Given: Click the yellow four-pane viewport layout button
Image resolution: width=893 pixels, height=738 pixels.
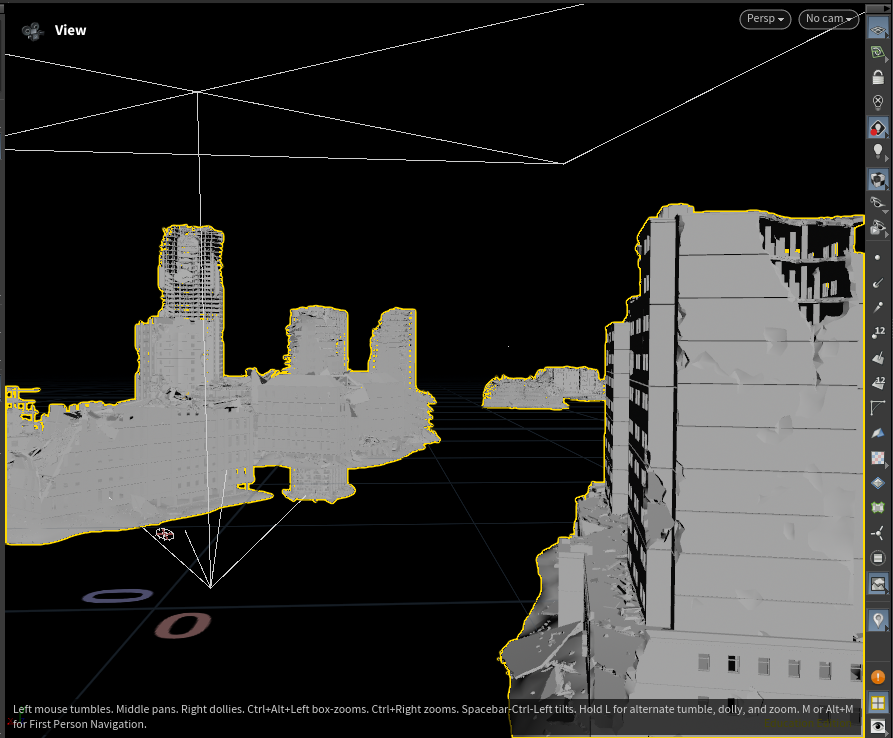Looking at the screenshot, I should [878, 703].
